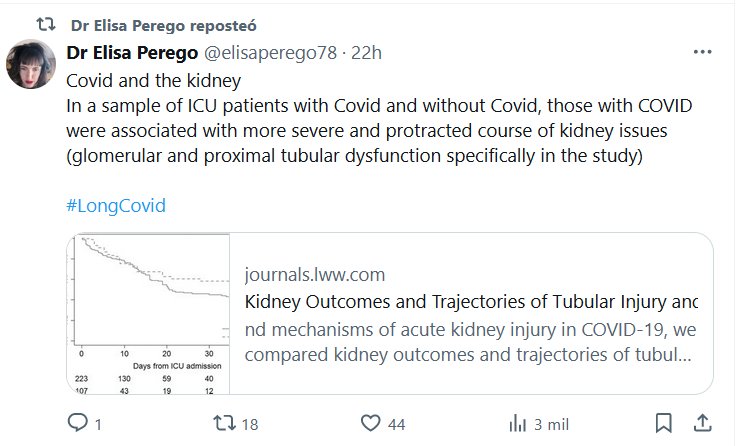Screen dimensions: 748x446
Task: View analytics via the bar chart icon
Action: click(517, 424)
